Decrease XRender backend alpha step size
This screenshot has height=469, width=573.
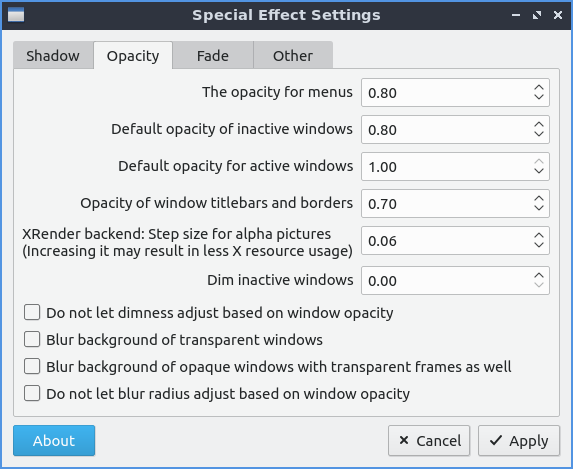pos(539,245)
